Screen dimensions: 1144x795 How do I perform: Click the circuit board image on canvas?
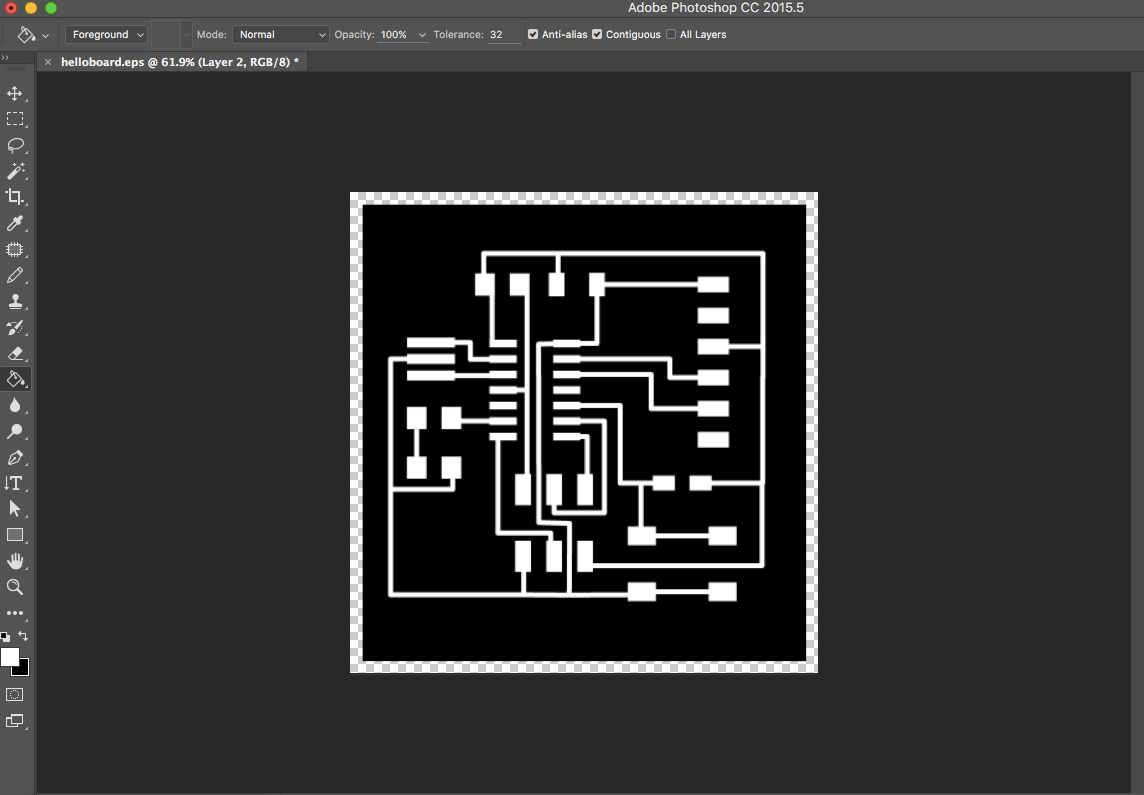click(x=584, y=433)
